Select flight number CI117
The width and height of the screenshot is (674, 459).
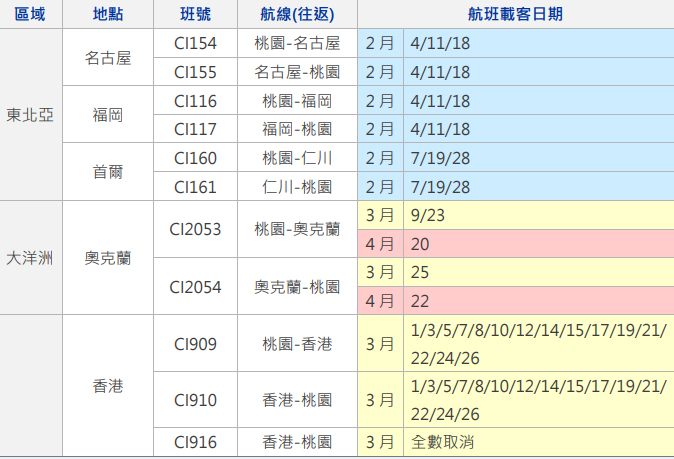[195, 129]
